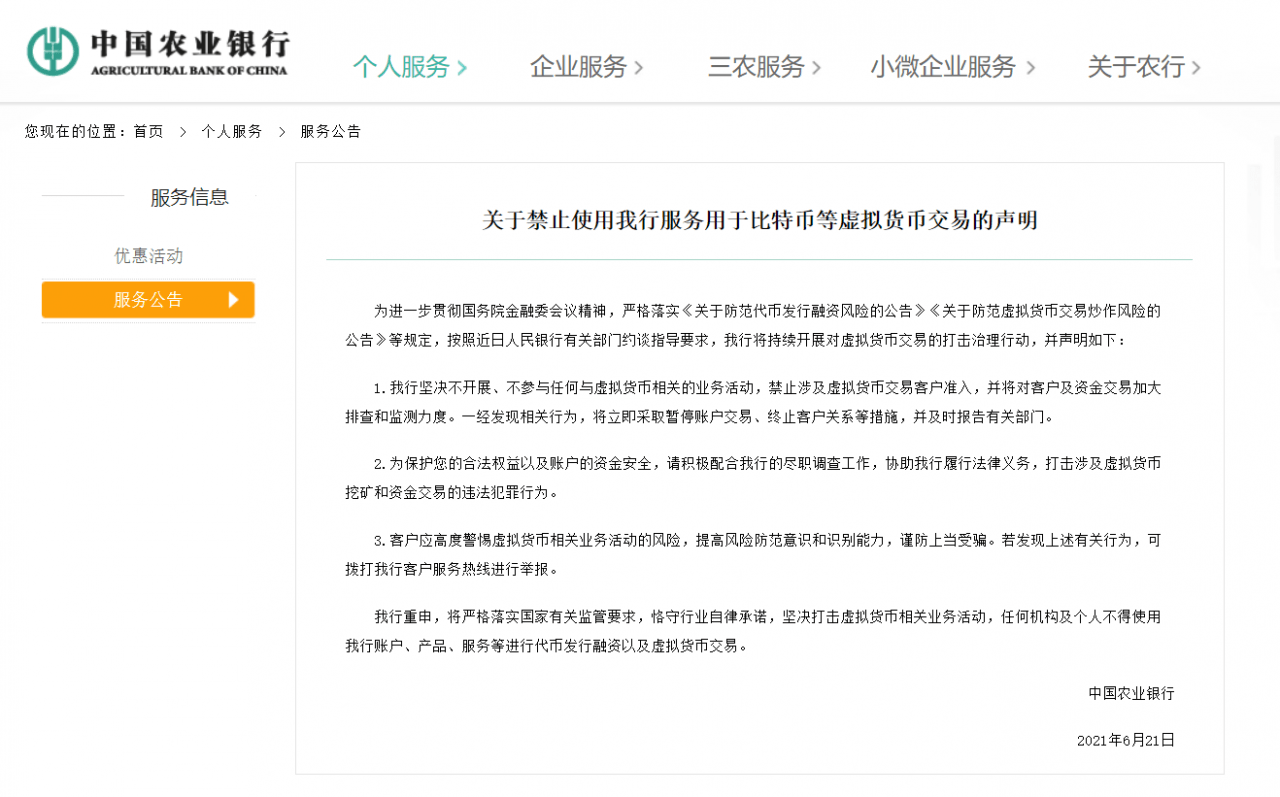Expand the 小微企业服务 navigation chevron

(1031, 67)
